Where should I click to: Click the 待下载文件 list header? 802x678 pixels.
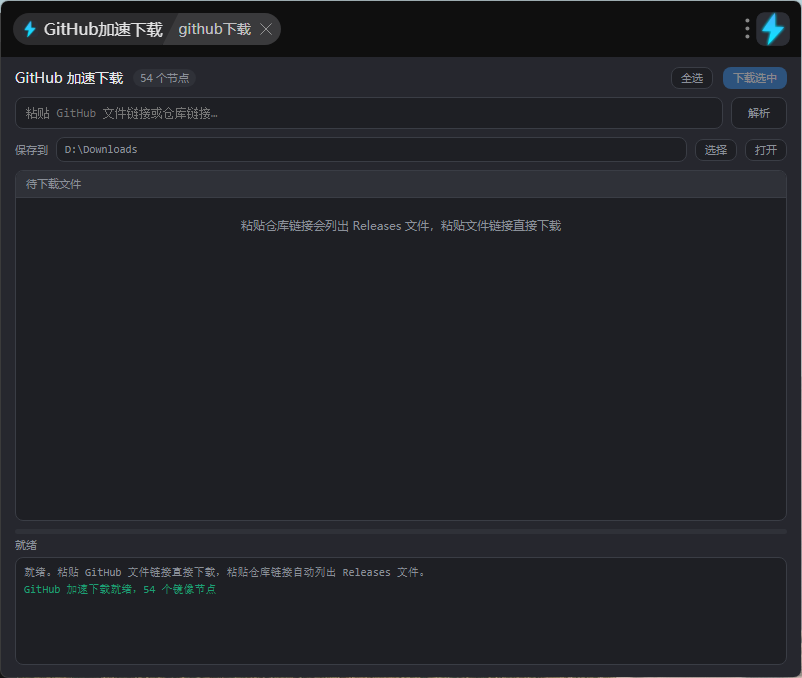(x=401, y=184)
